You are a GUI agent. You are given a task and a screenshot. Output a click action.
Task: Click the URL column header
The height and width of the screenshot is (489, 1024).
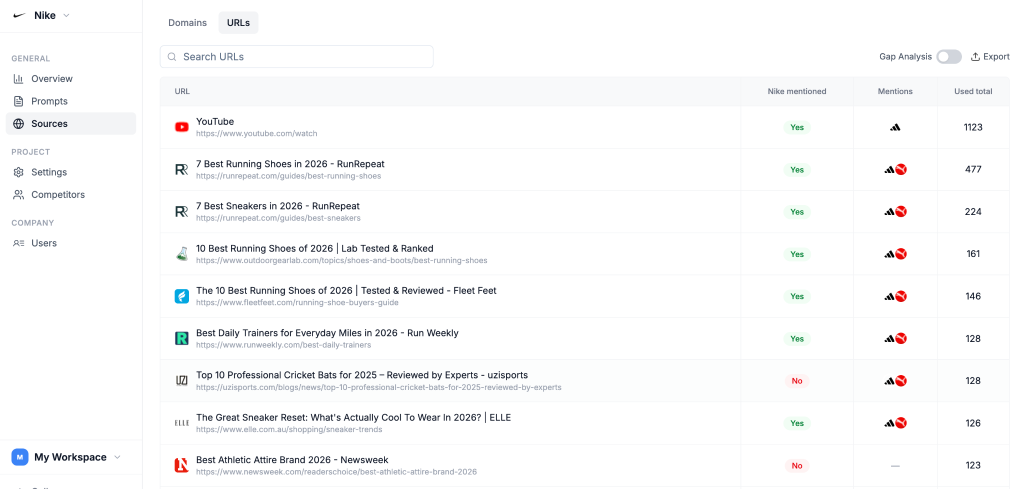coord(182,91)
